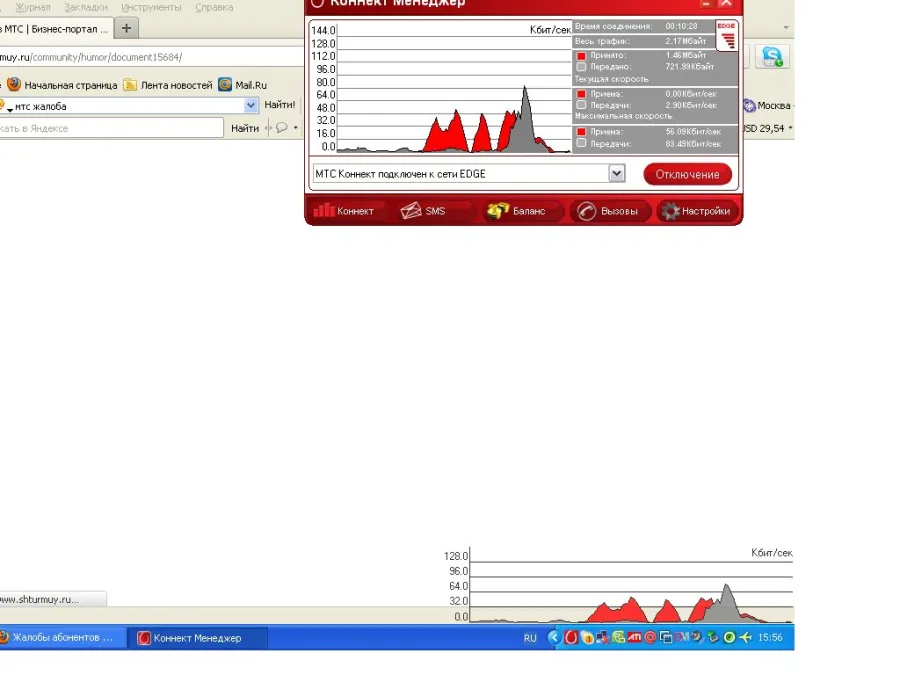Expand the USD 29,54 currency dropdown
The height and width of the screenshot is (675, 900).
[x=790, y=128]
